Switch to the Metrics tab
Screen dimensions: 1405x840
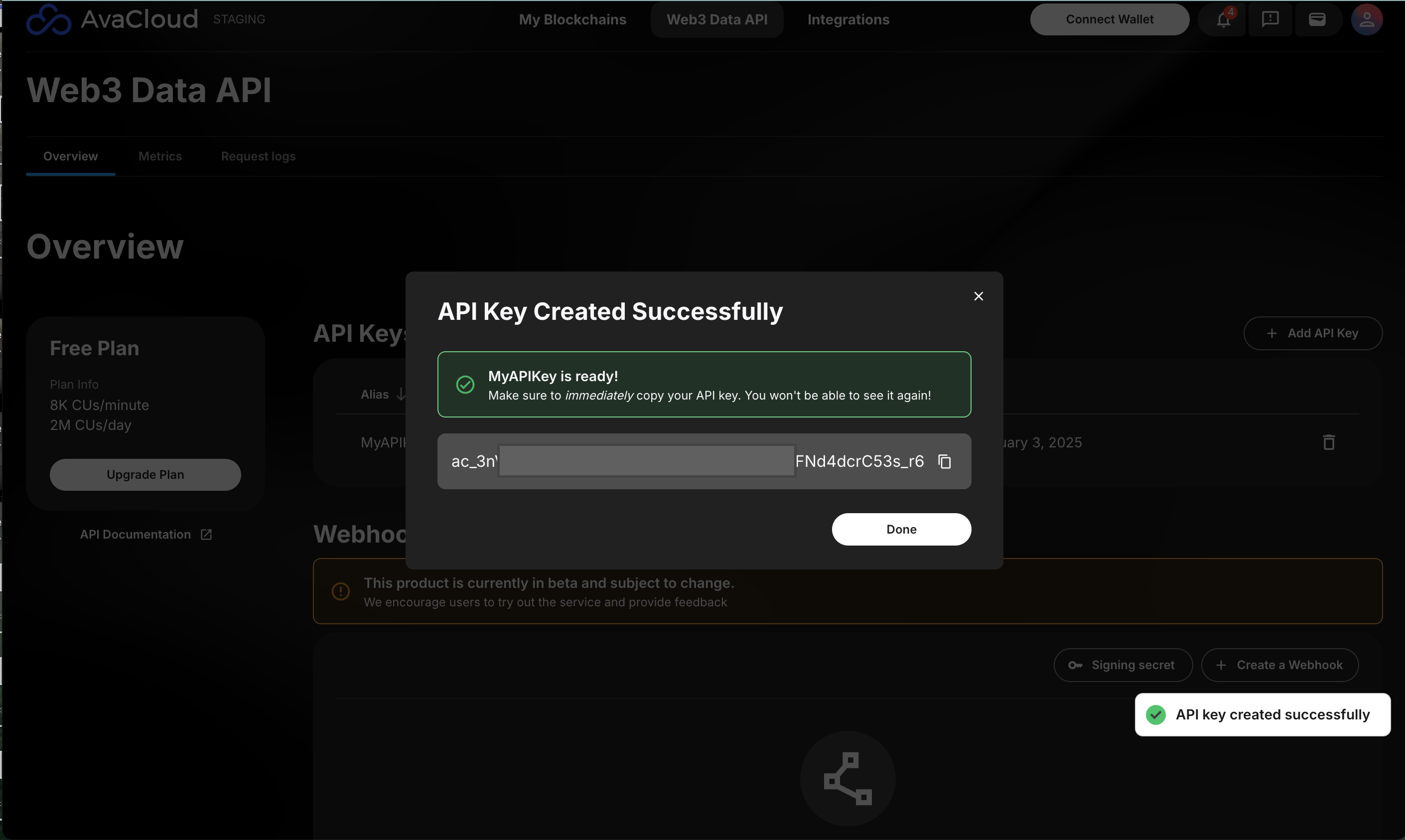point(160,156)
